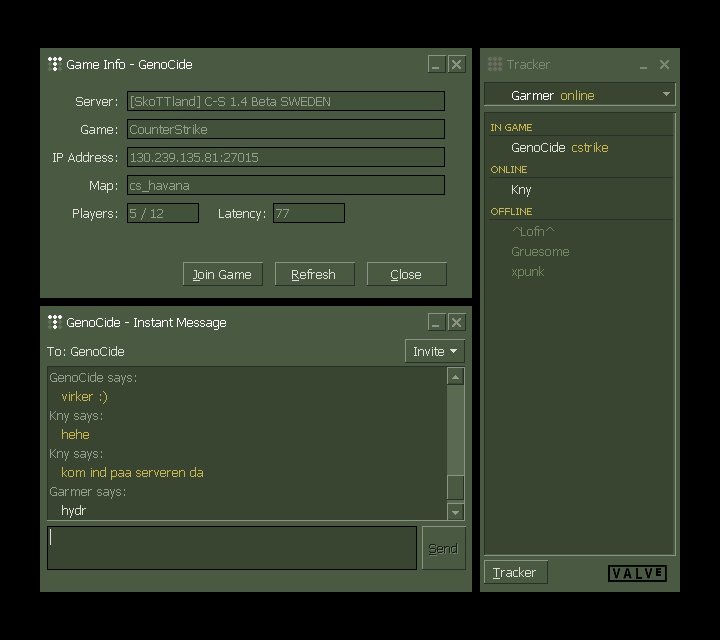
Task: Click the IN GAME section header
Action: (x=511, y=128)
